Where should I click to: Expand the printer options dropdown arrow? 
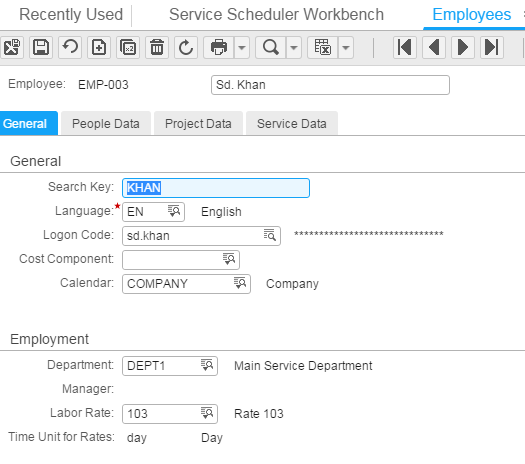pyautogui.click(x=242, y=47)
